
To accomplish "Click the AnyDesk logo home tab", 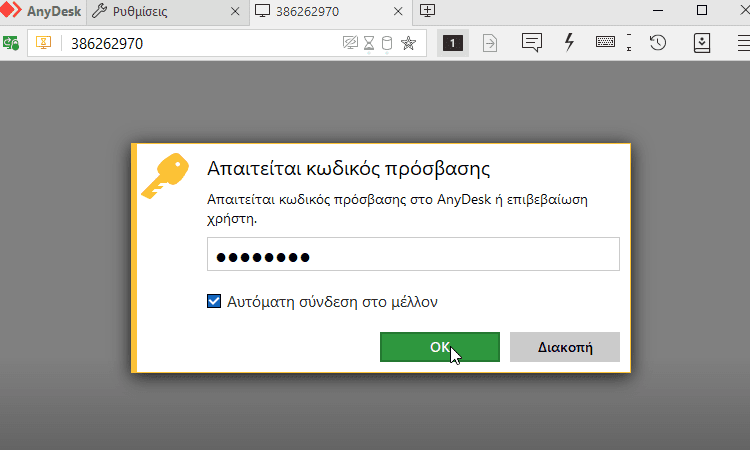I will point(42,11).
